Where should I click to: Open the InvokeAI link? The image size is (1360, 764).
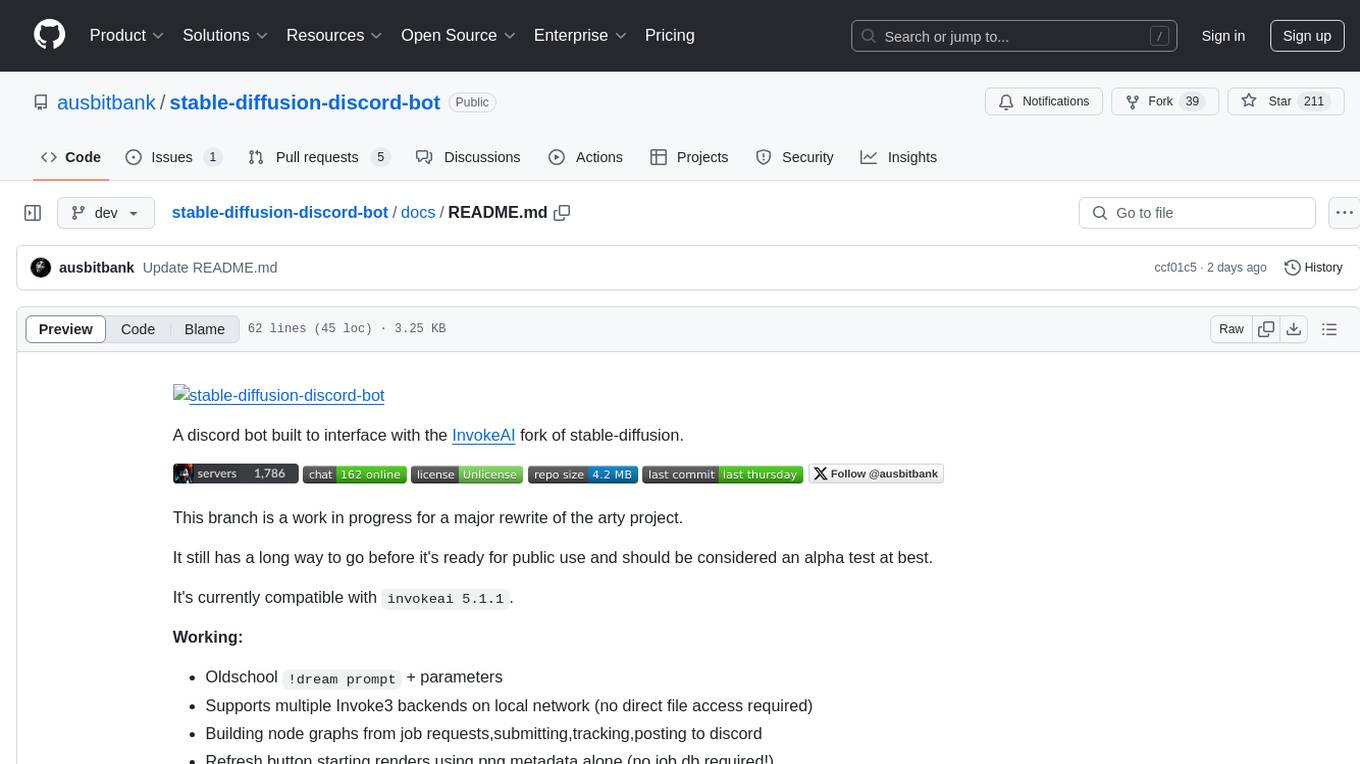484,435
